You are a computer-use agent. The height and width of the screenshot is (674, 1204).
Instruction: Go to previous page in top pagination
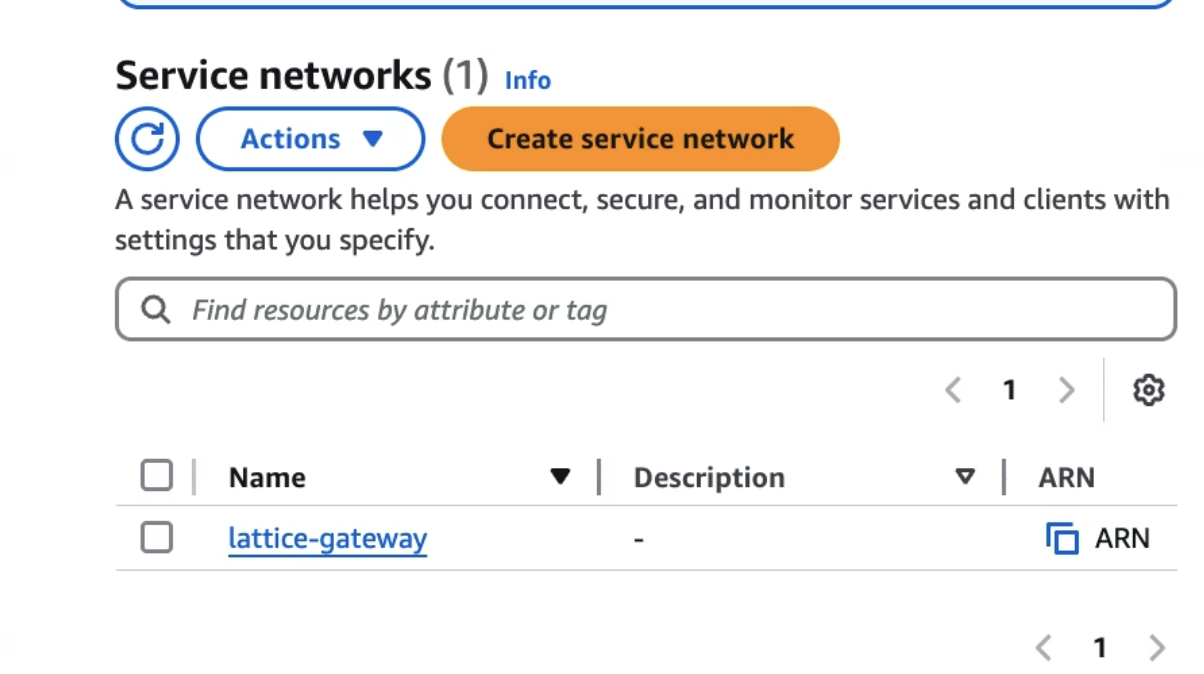coord(953,390)
